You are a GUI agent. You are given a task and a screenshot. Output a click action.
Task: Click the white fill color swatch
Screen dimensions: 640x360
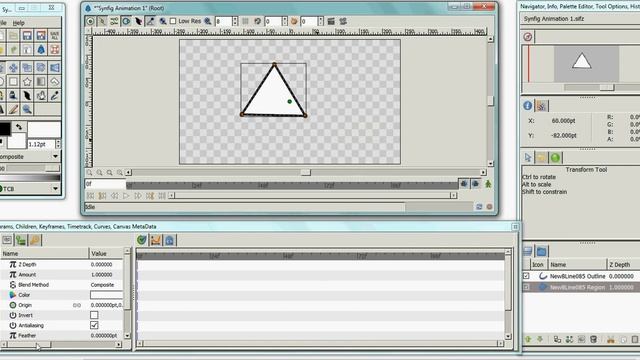(x=17, y=141)
